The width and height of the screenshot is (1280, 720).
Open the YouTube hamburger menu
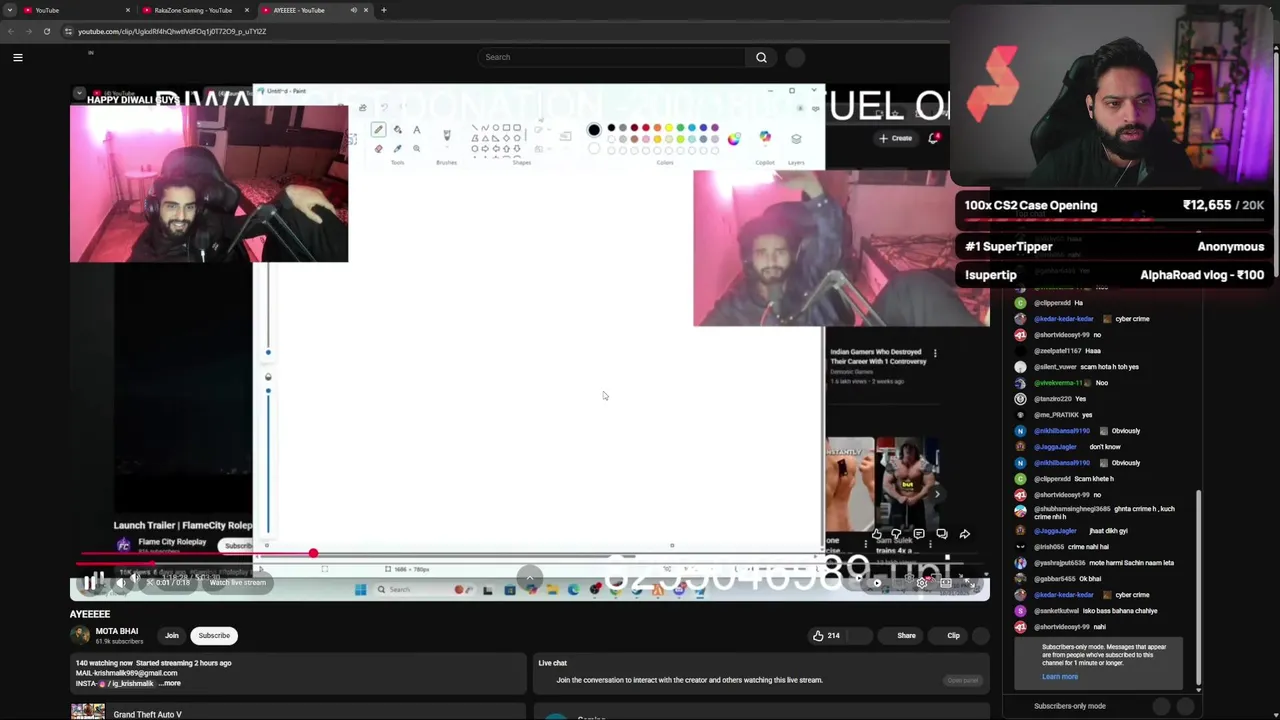(17, 57)
